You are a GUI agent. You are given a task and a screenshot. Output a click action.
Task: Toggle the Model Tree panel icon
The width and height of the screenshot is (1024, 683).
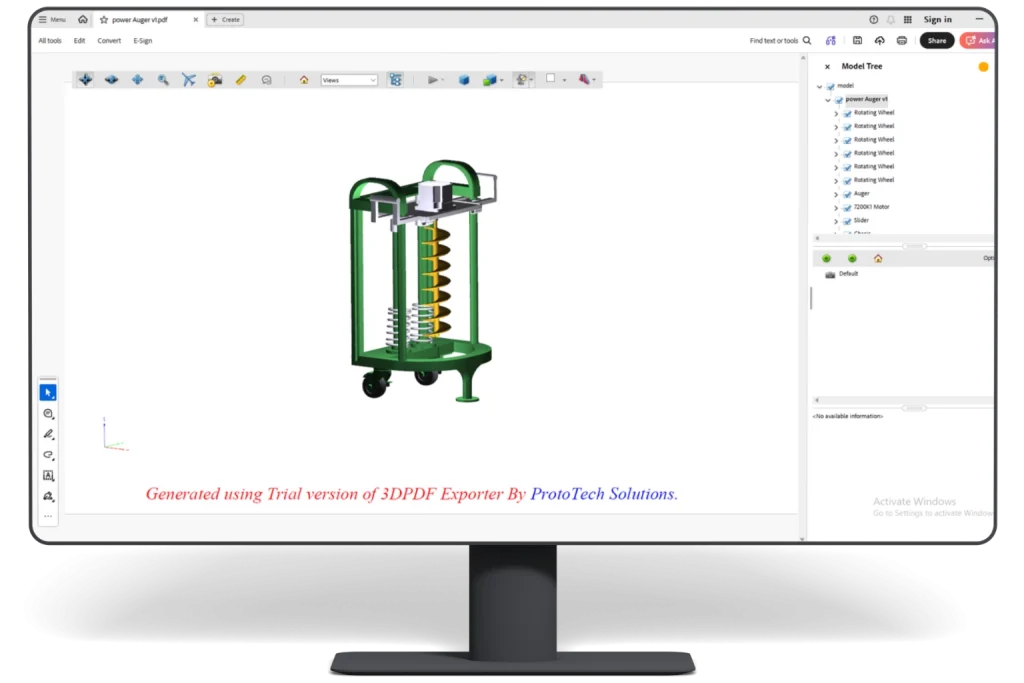point(394,79)
